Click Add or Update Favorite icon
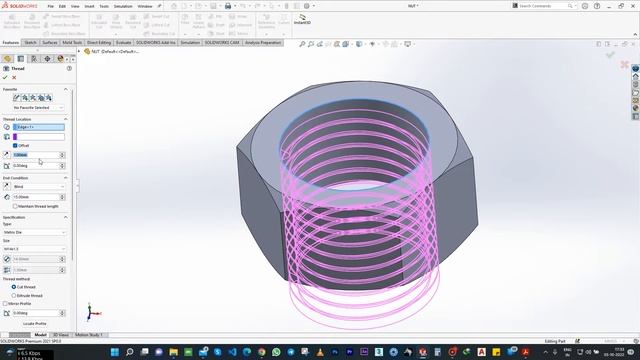Viewport: 640px width, 360px height. click(x=25, y=98)
